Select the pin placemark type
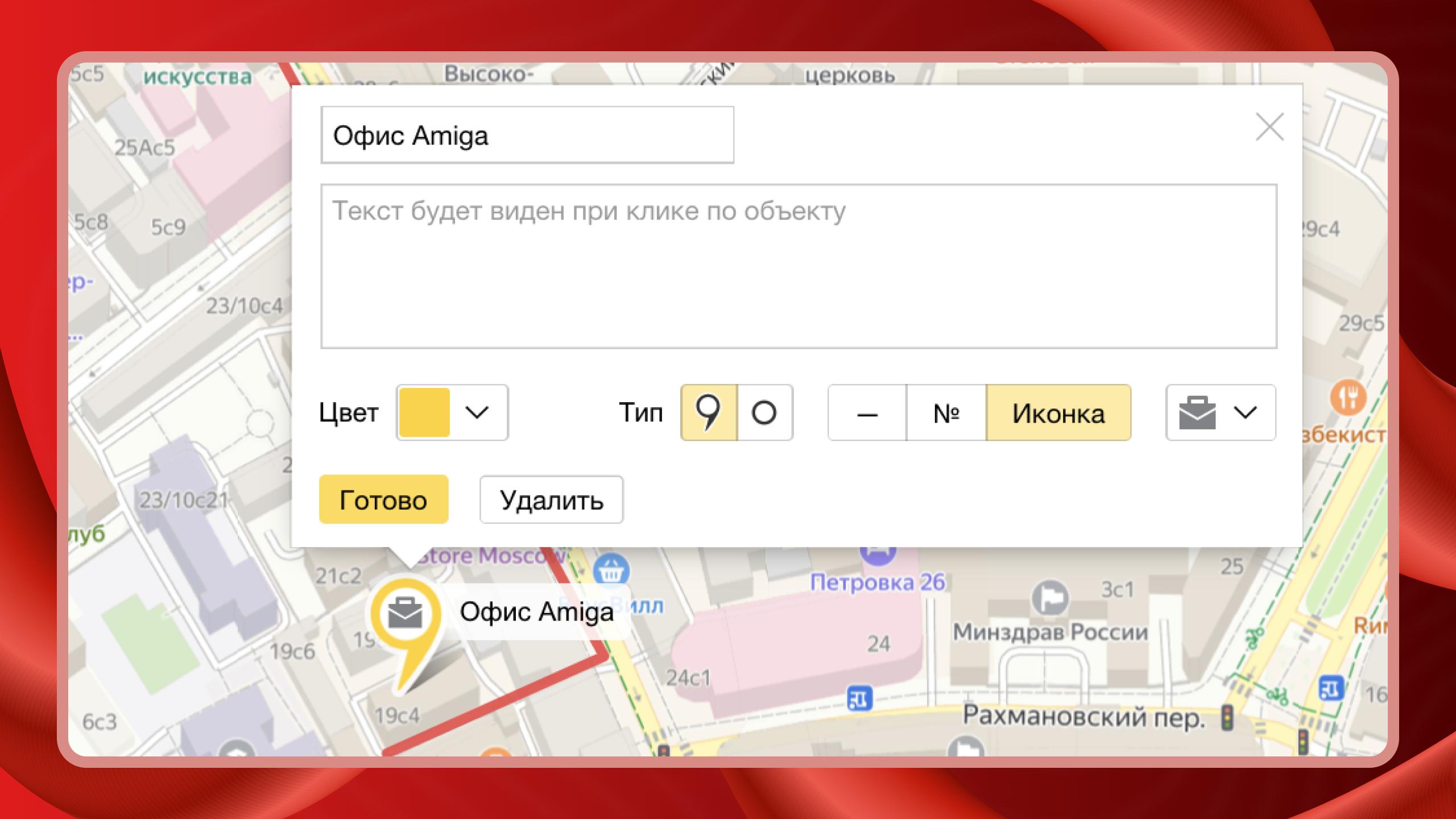 coord(709,413)
